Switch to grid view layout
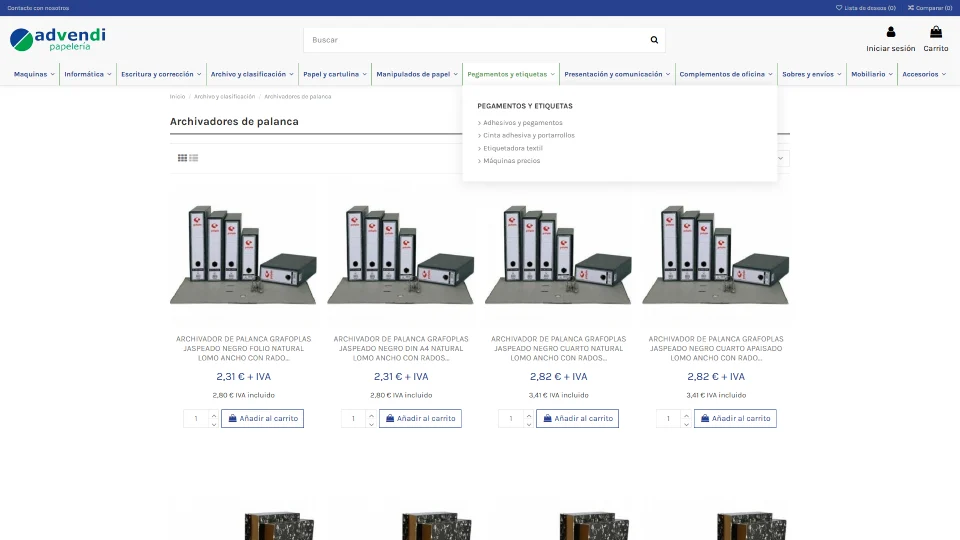 pyautogui.click(x=182, y=158)
